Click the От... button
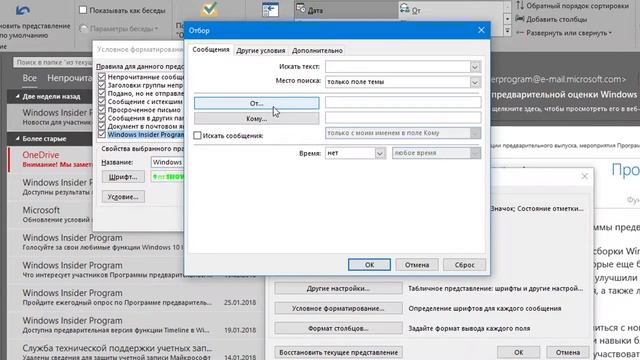Screen dimensions: 640x360 (256, 103)
